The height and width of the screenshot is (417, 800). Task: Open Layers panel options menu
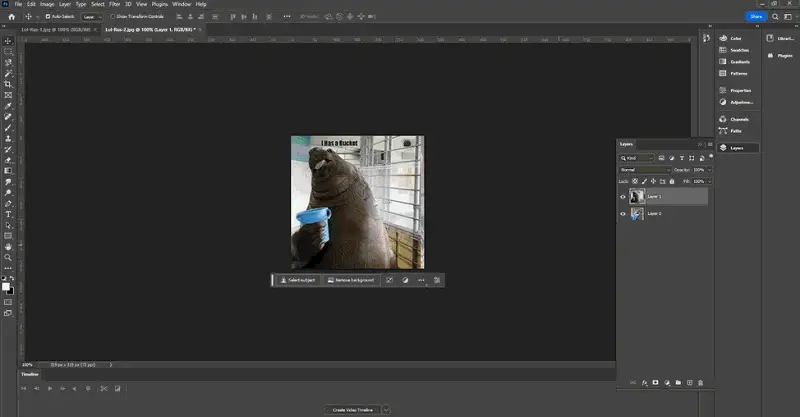tap(710, 144)
